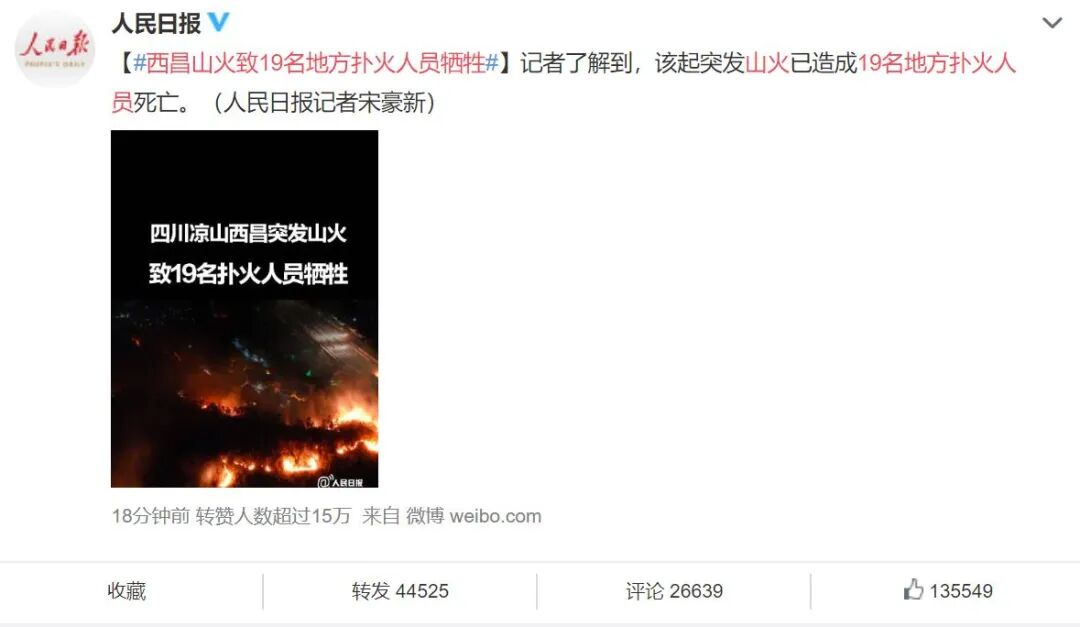Click the 19名地方扑火人 highlighted link
This screenshot has height=627, width=1080.
point(937,63)
